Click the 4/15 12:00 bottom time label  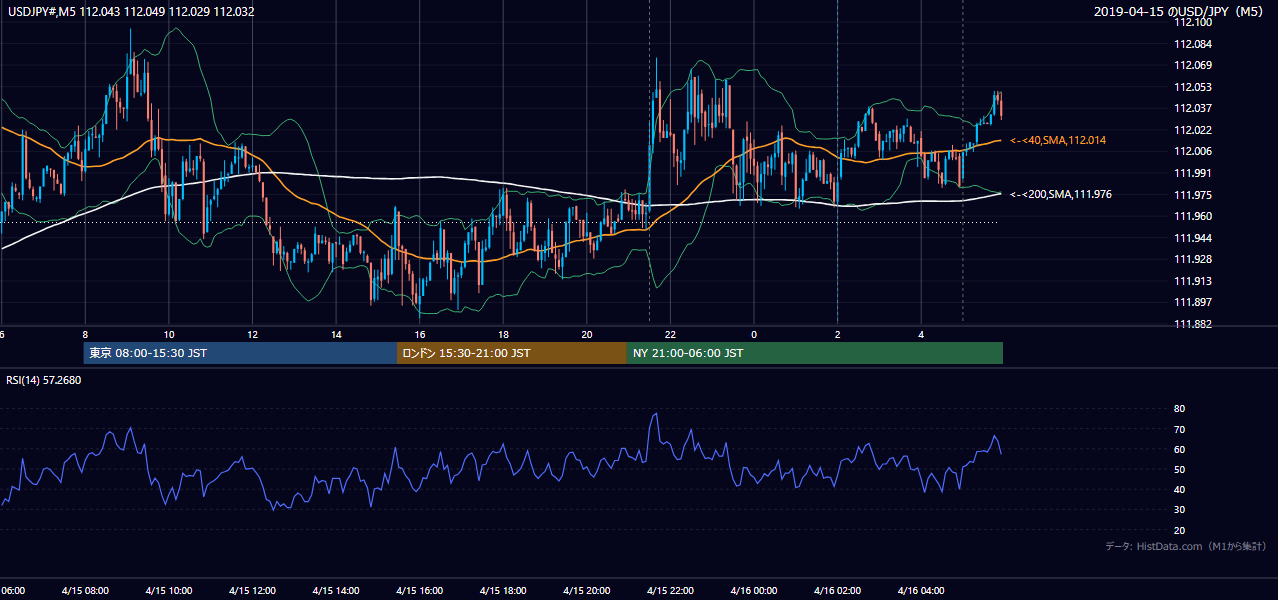point(252,591)
